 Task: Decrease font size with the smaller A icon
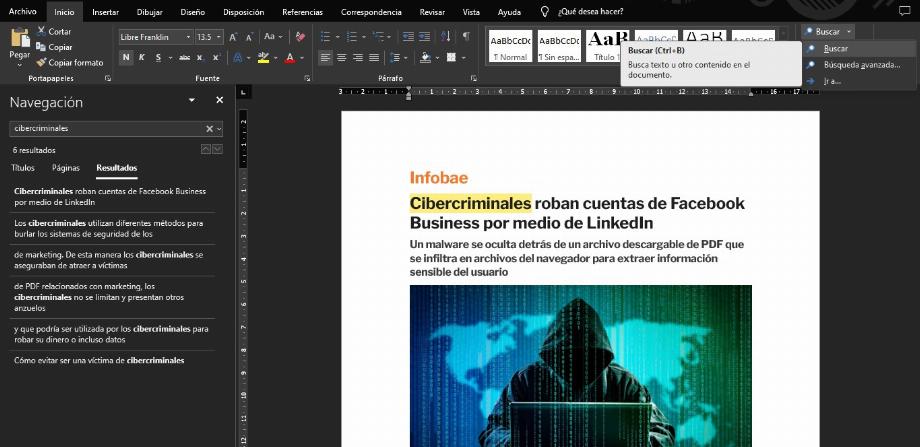(x=249, y=37)
